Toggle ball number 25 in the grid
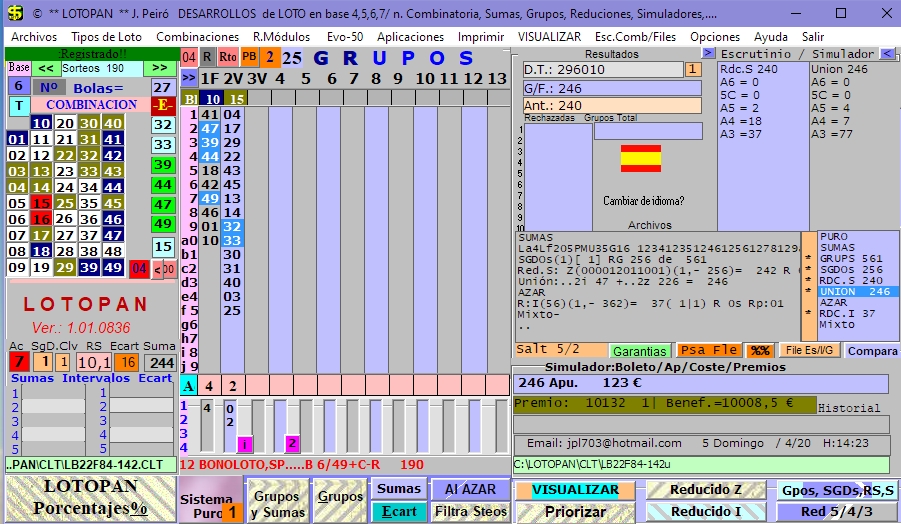This screenshot has height=524, width=901. pyautogui.click(x=65, y=203)
